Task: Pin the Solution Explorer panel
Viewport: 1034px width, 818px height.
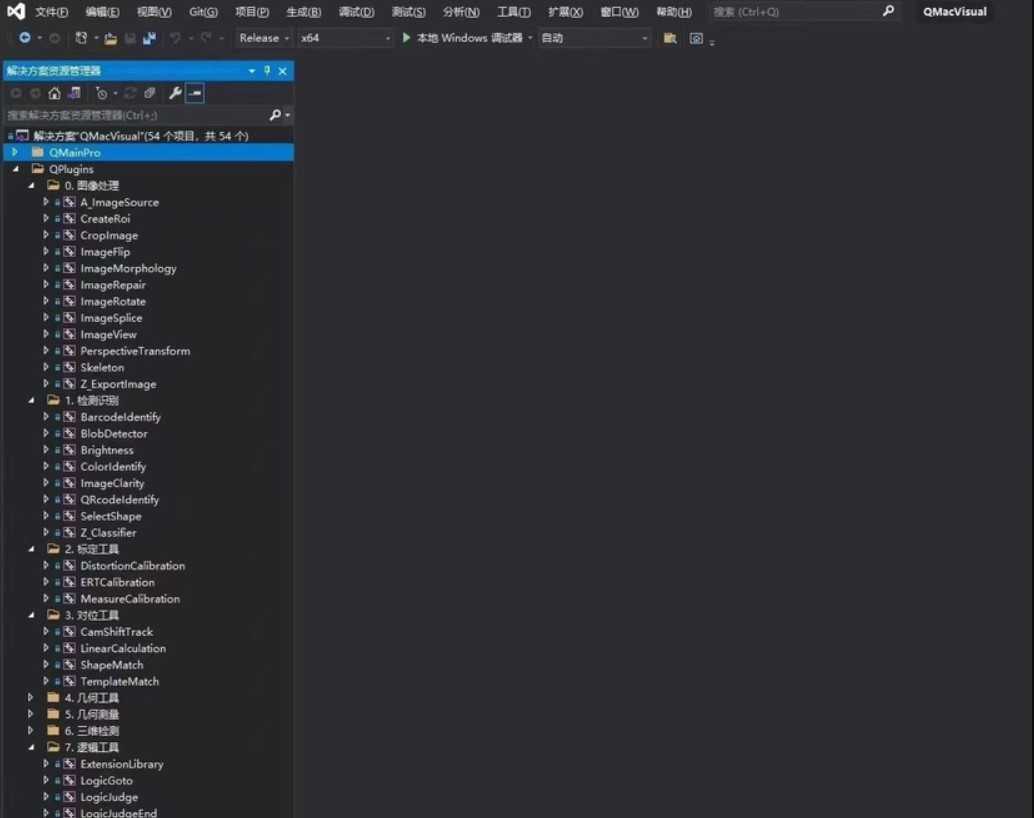Action: click(267, 71)
